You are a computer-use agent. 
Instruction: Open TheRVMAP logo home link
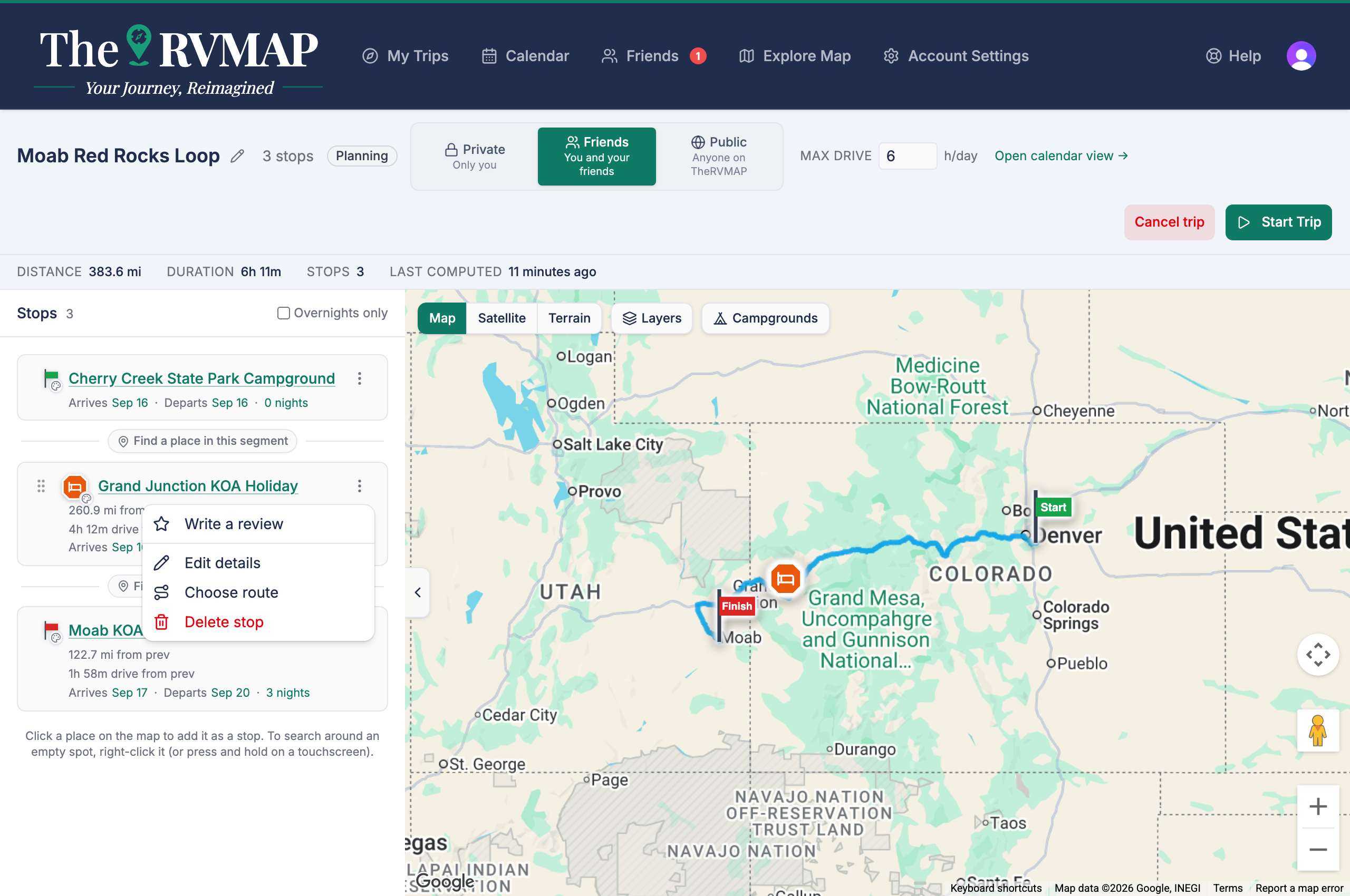pos(178,60)
